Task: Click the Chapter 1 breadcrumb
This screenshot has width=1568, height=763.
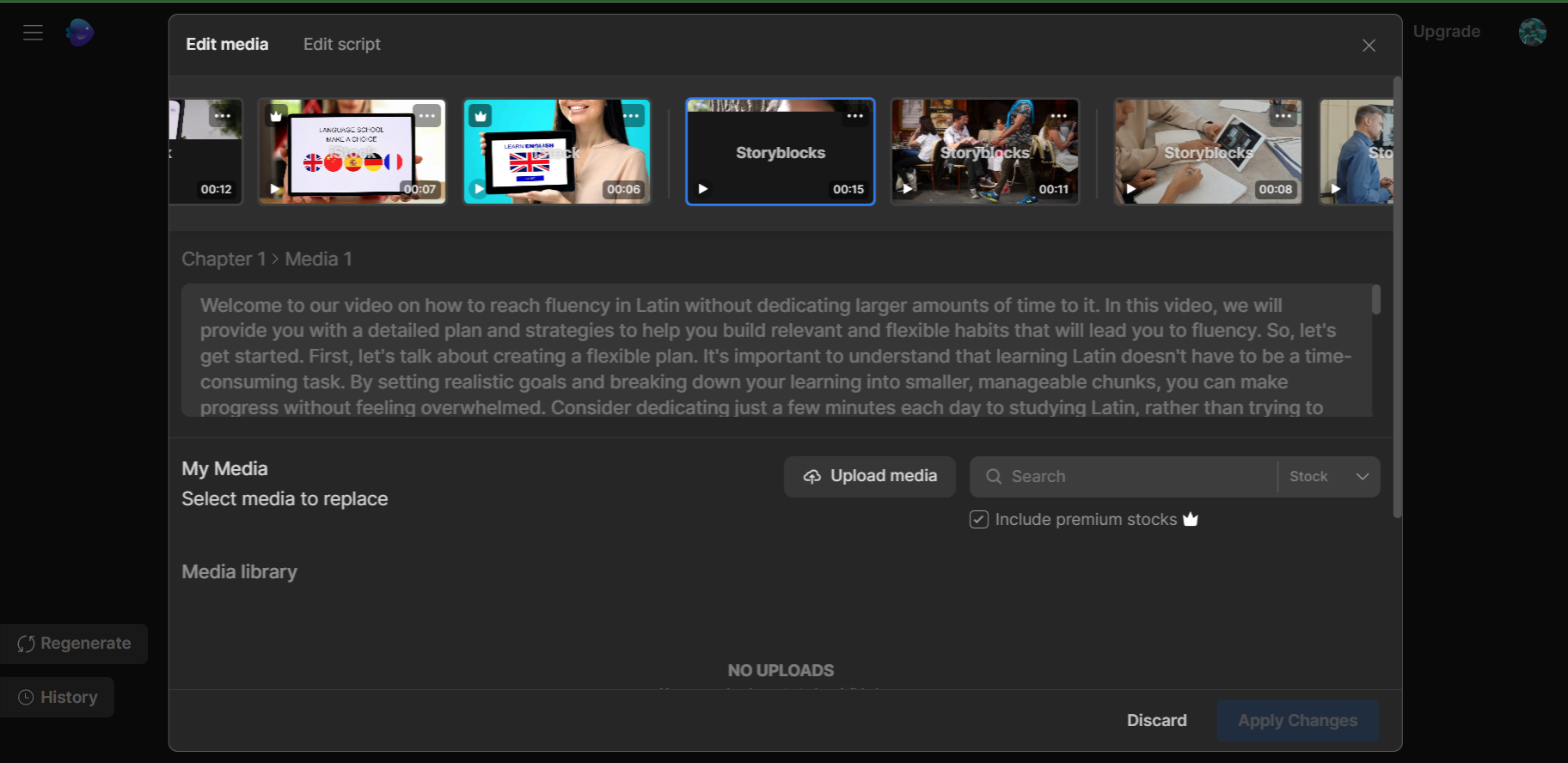Action: coord(224,259)
